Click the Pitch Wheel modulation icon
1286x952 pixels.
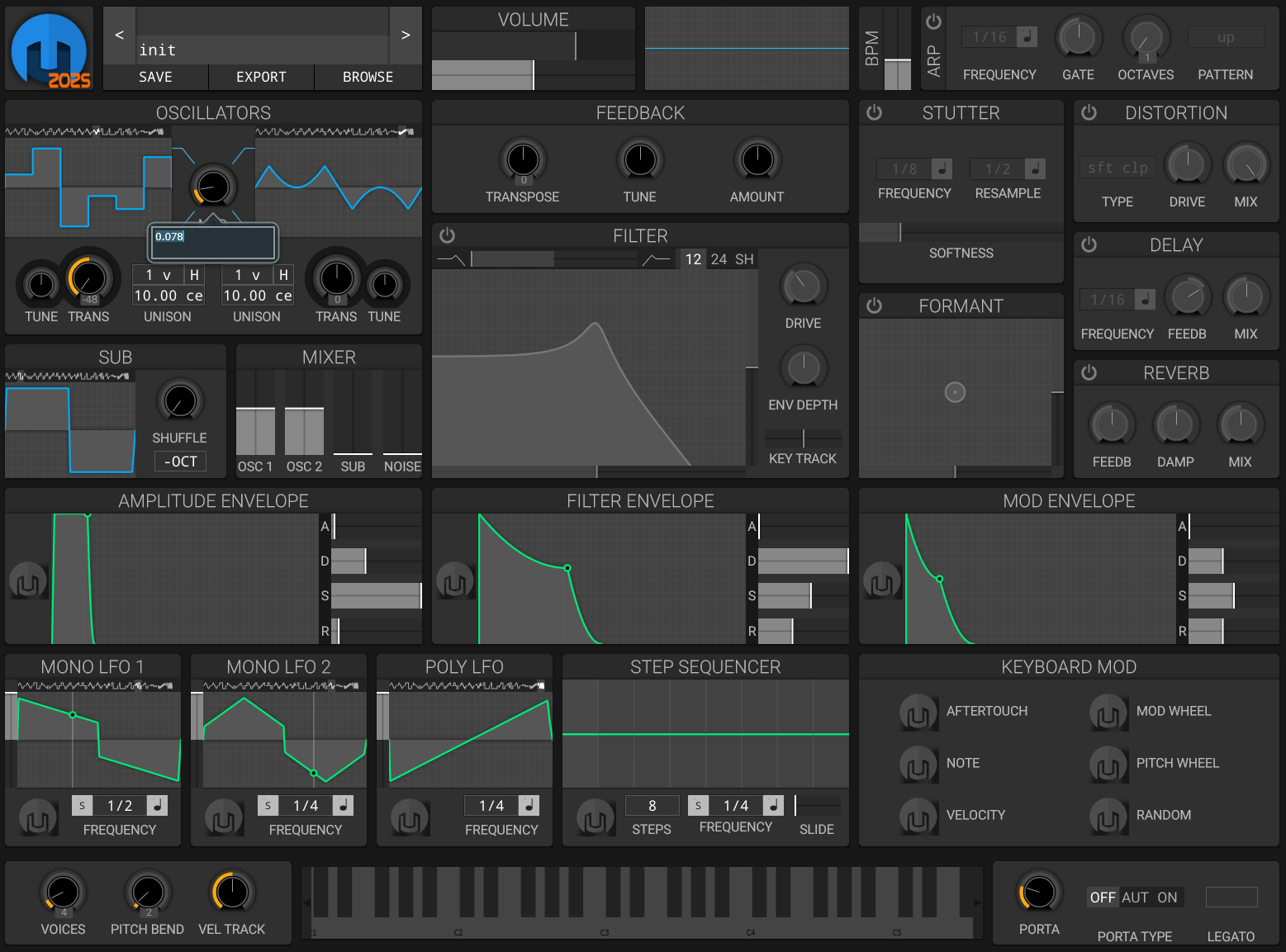point(1108,764)
